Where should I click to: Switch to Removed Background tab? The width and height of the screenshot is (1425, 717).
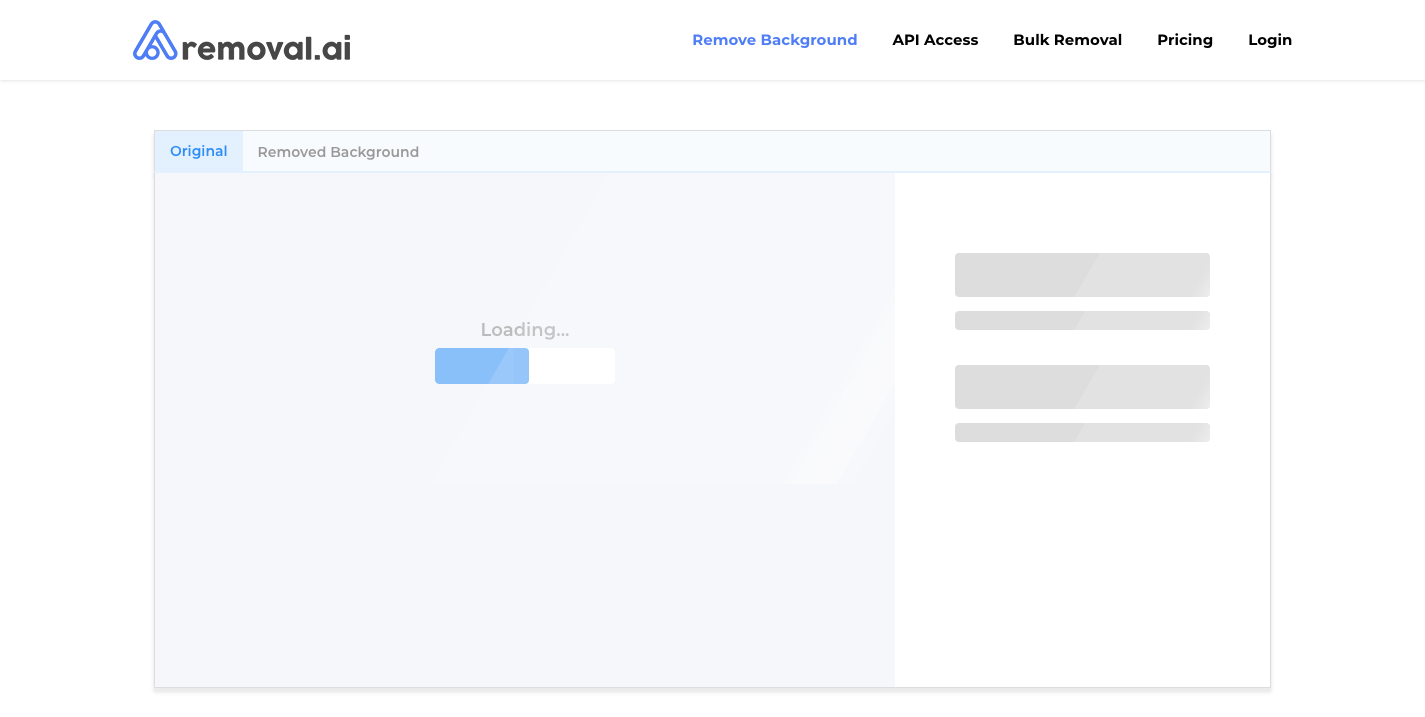pos(338,152)
